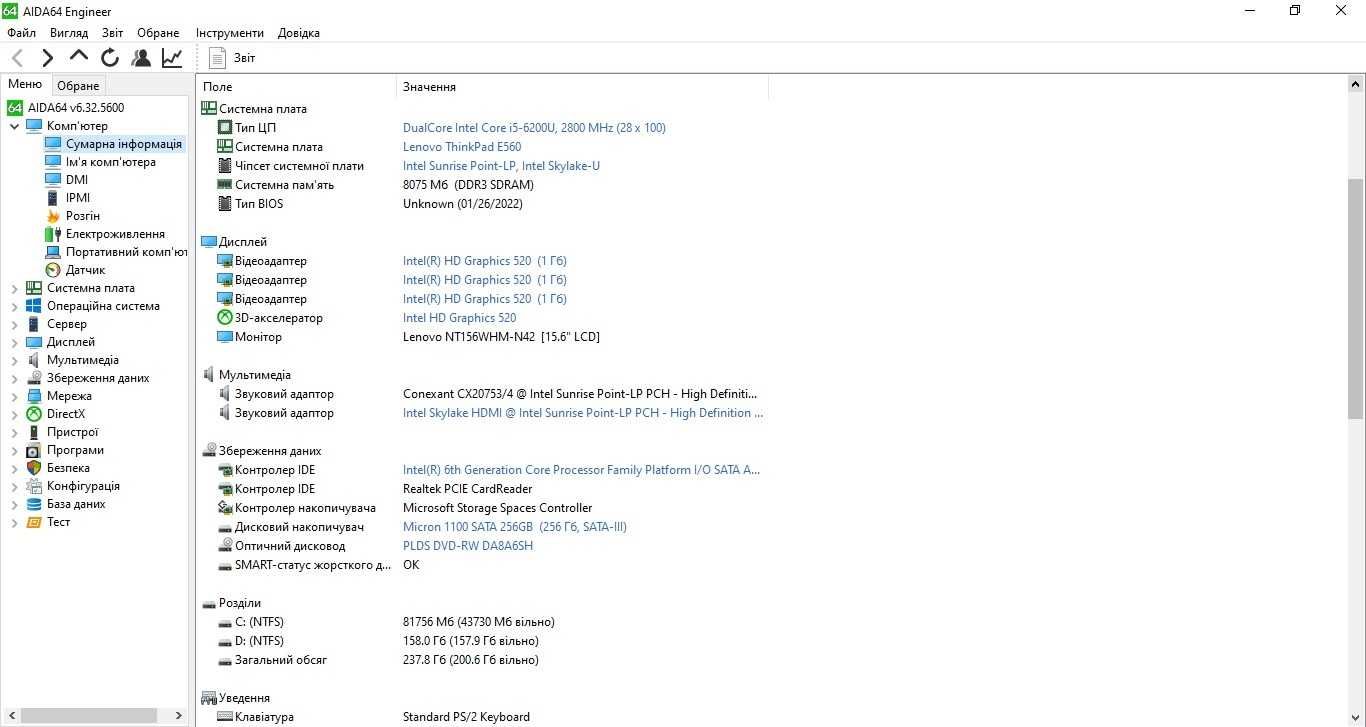Expand the Операційна система tree node
Viewport: 1366px width, 727px height.
(x=14, y=306)
